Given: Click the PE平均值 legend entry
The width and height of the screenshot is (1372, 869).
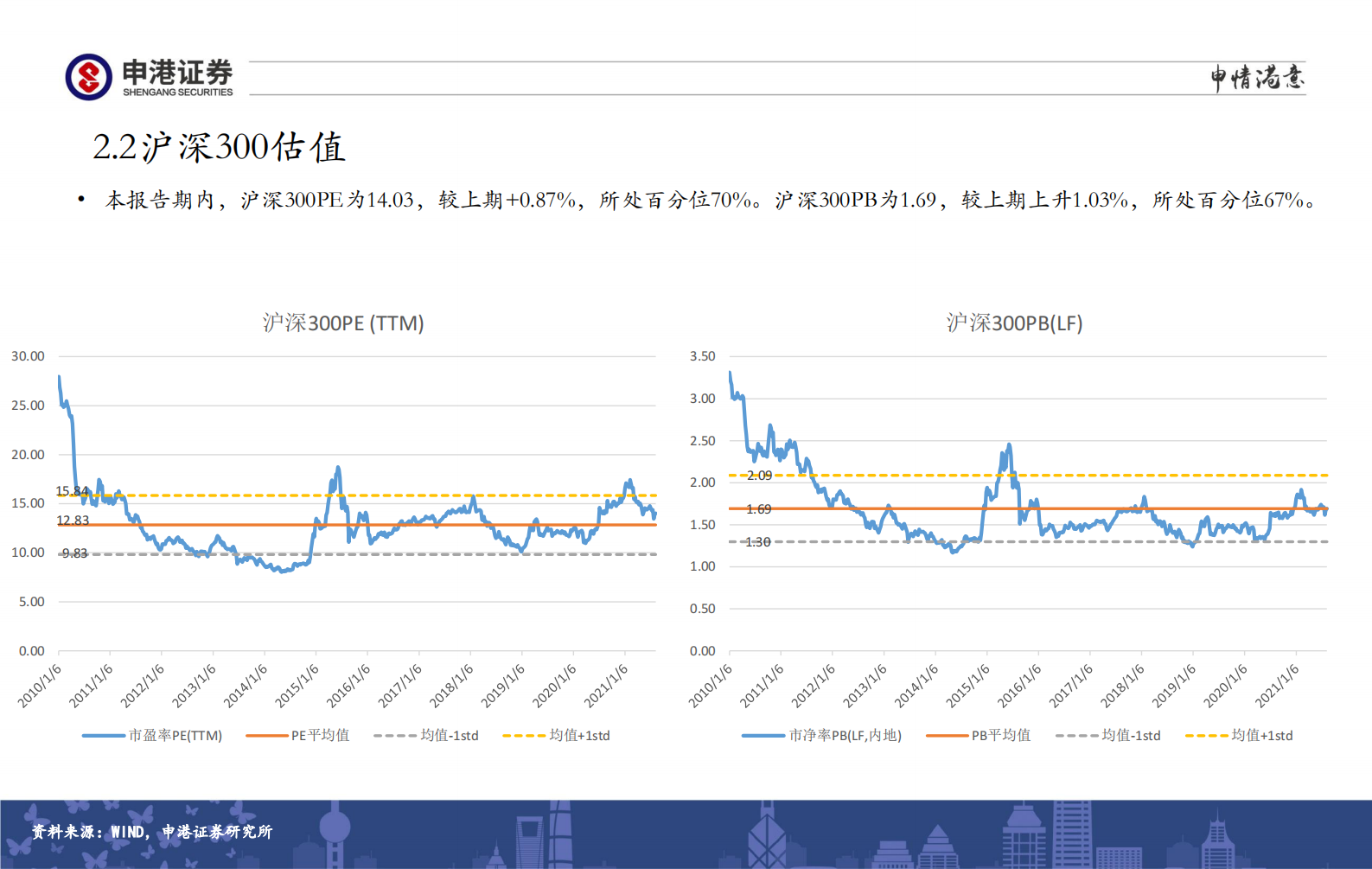Looking at the screenshot, I should coord(298,736).
